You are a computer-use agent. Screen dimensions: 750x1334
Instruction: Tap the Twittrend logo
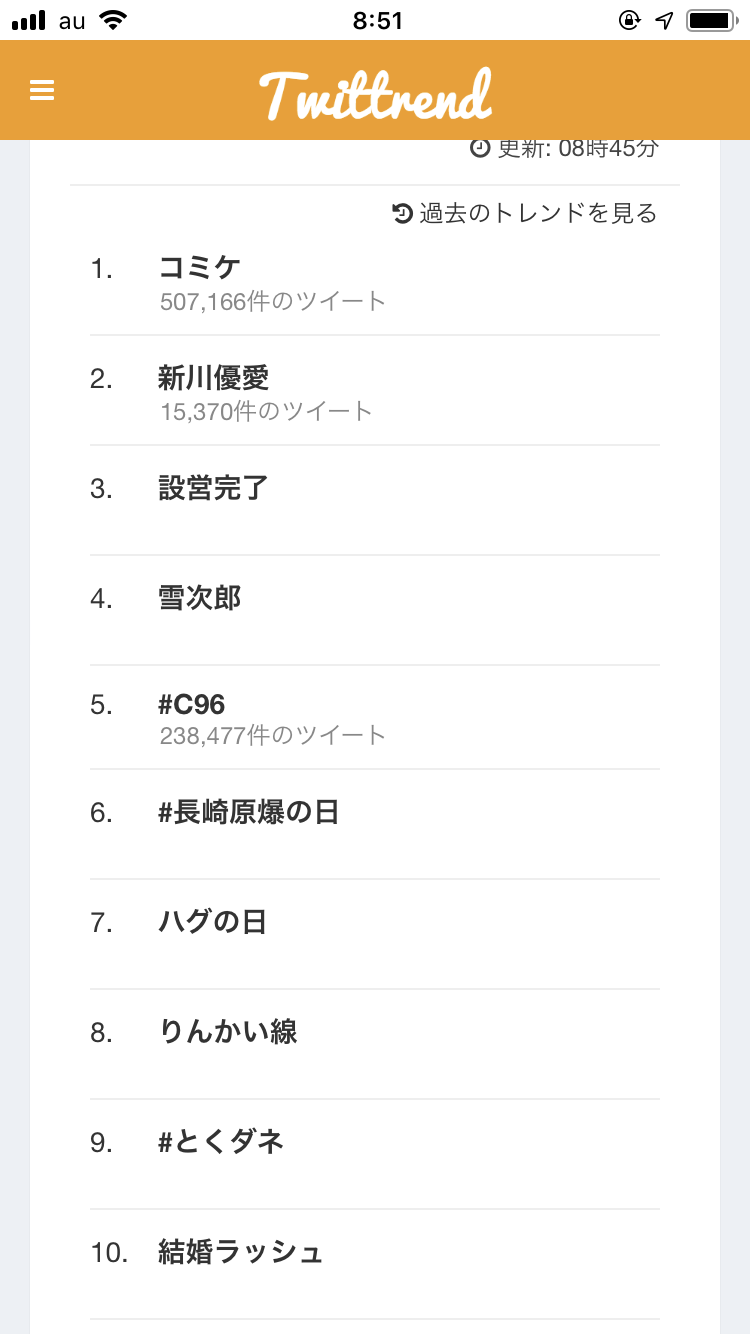click(375, 95)
